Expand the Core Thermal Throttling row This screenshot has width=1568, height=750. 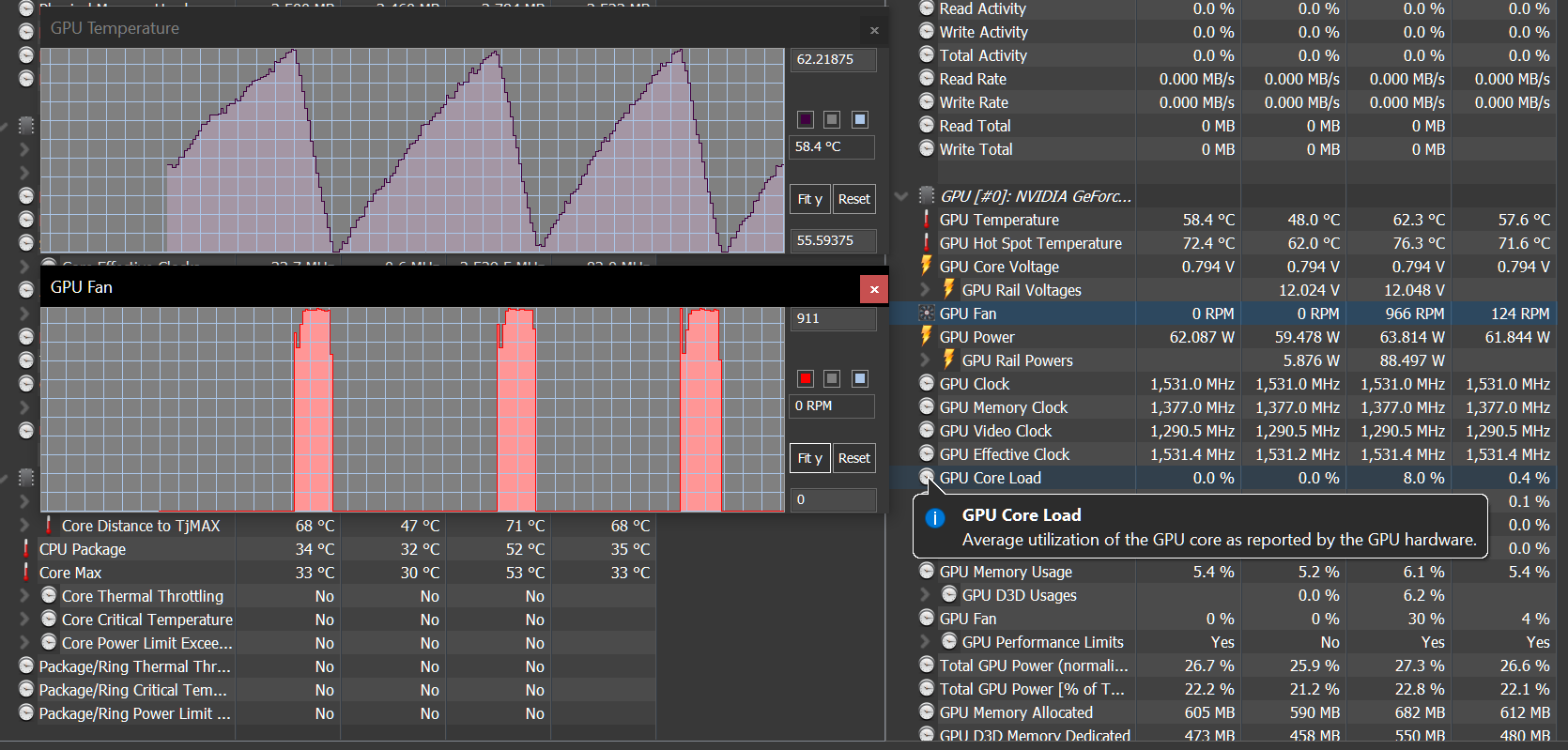[24, 595]
